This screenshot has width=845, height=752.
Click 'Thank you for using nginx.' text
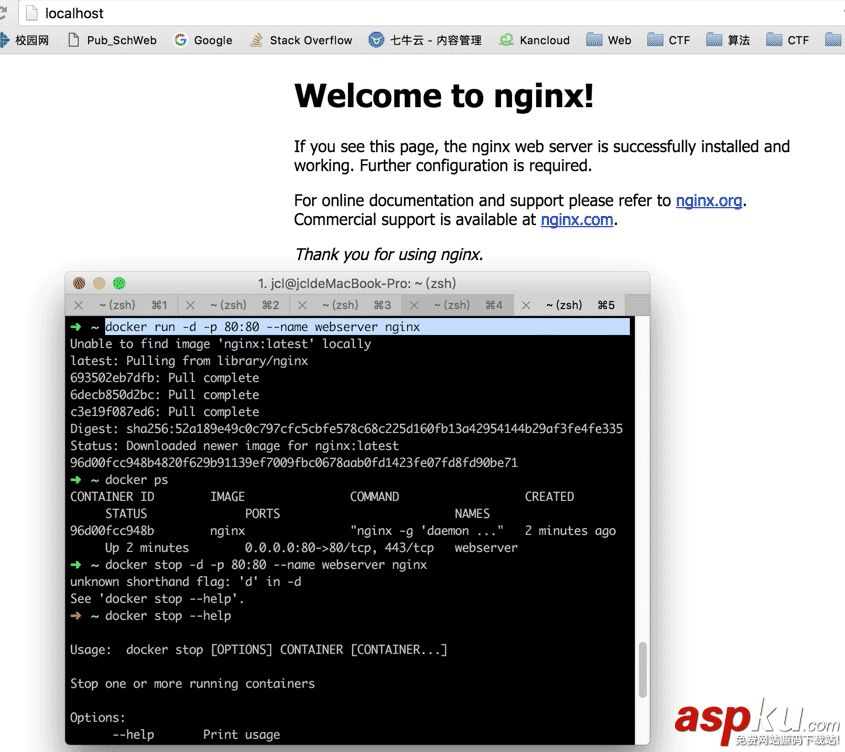pos(389,254)
